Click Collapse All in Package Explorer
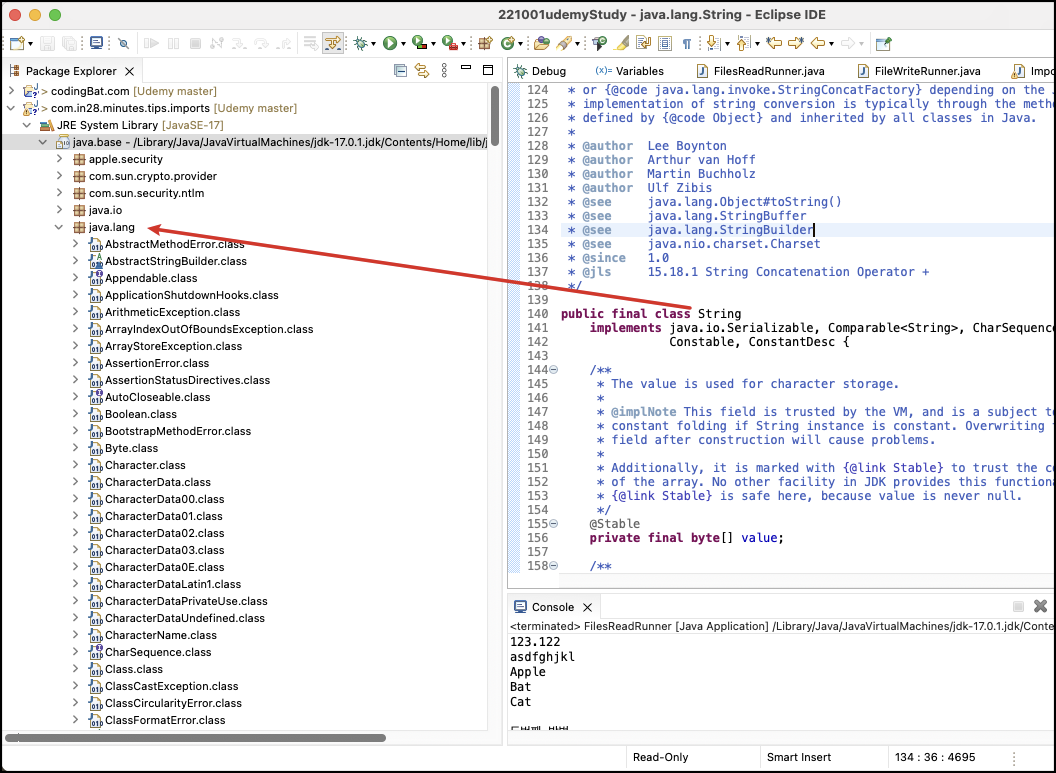Viewport: 1056px width, 773px height. coord(400,70)
